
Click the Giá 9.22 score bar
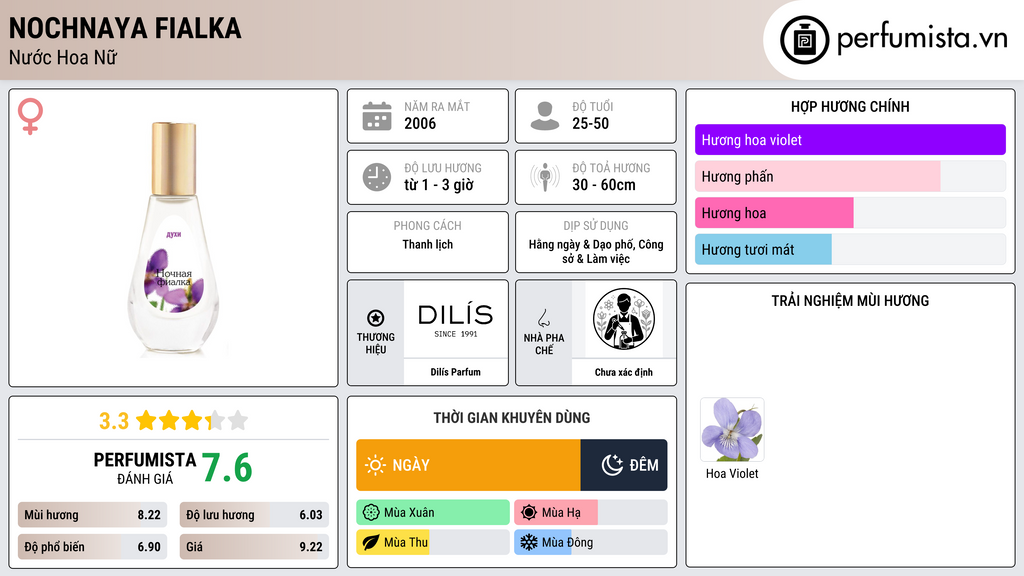[x=254, y=547]
